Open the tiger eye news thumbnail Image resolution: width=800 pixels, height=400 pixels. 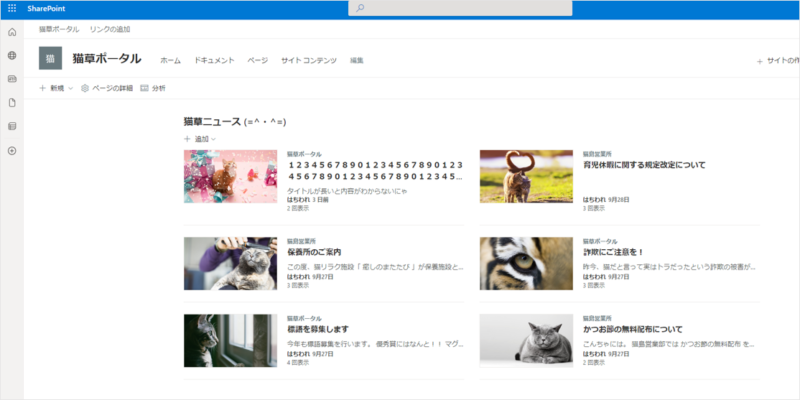[x=526, y=263]
